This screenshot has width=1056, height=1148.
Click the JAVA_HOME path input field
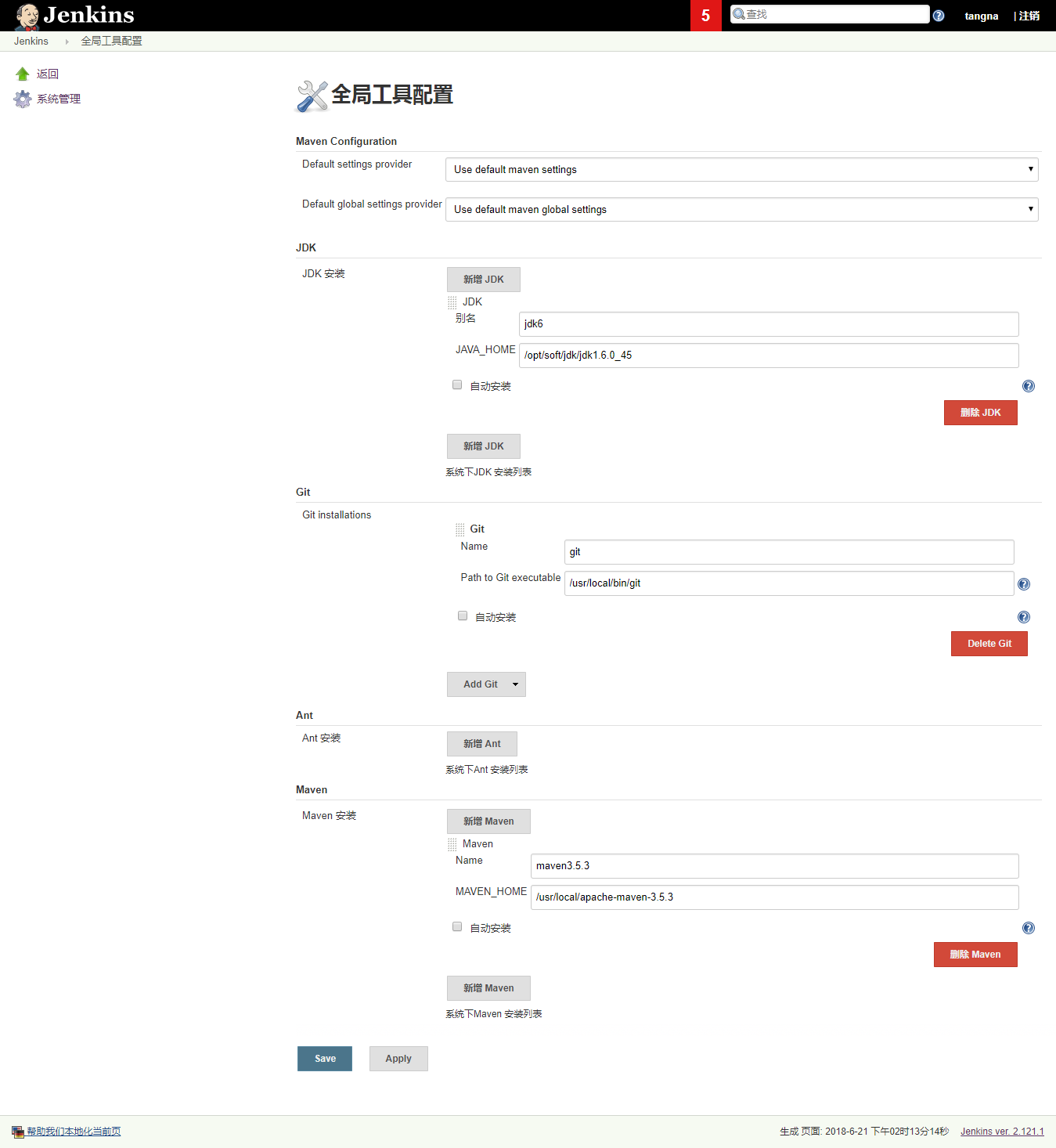[769, 356]
